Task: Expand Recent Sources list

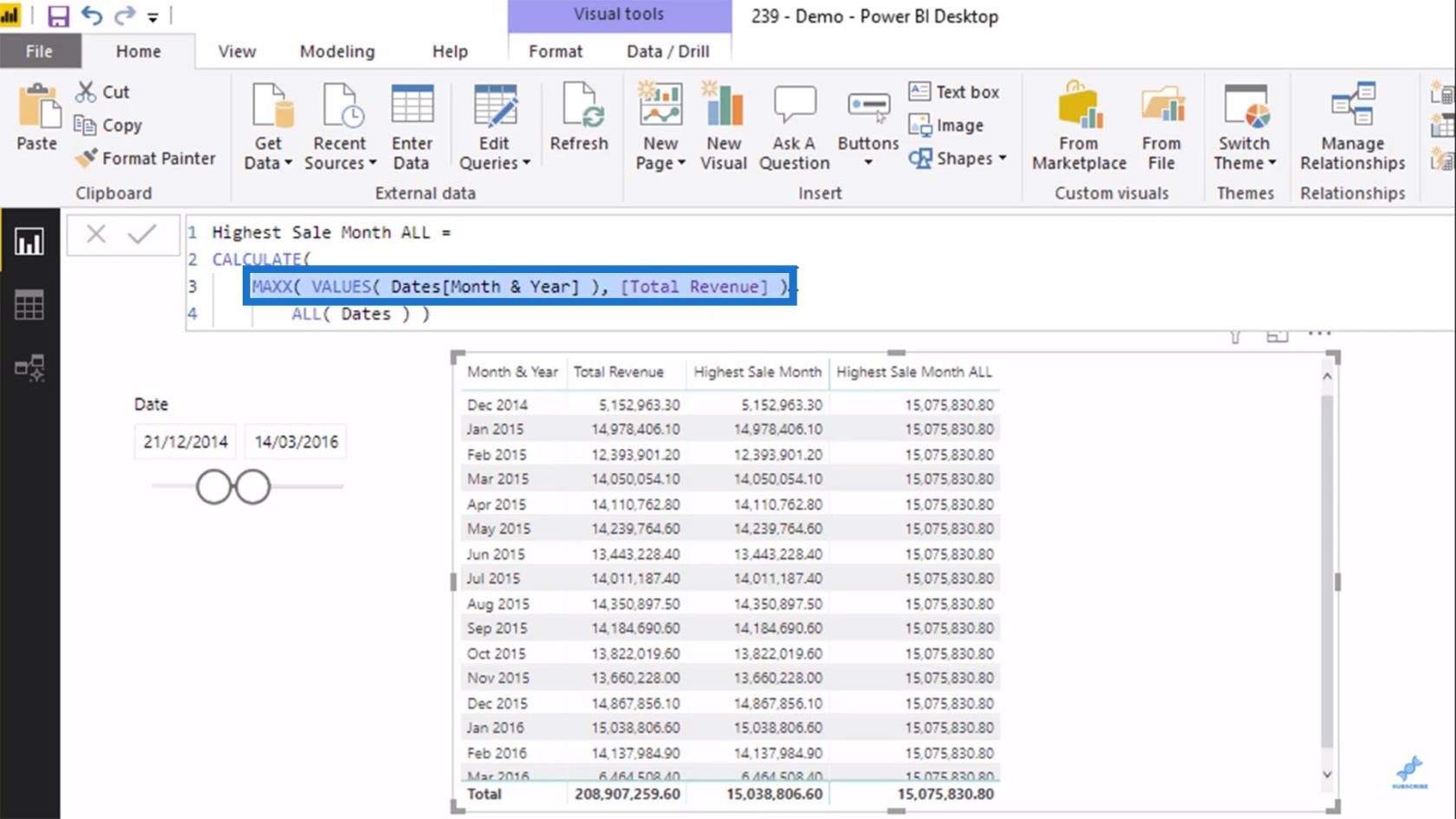Action: click(340, 127)
